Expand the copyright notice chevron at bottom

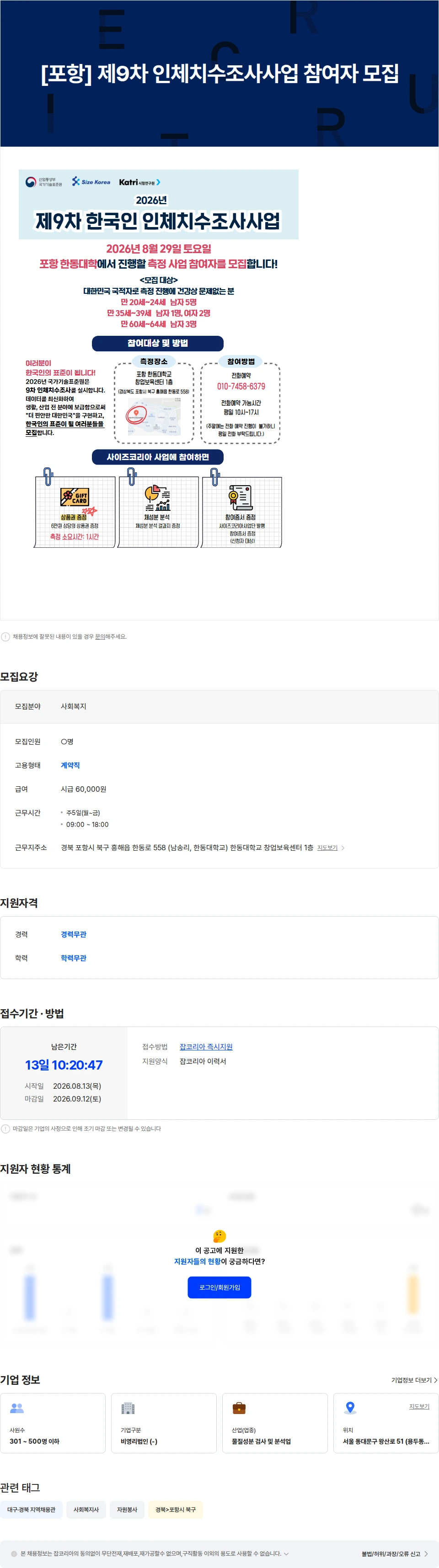click(x=286, y=1553)
